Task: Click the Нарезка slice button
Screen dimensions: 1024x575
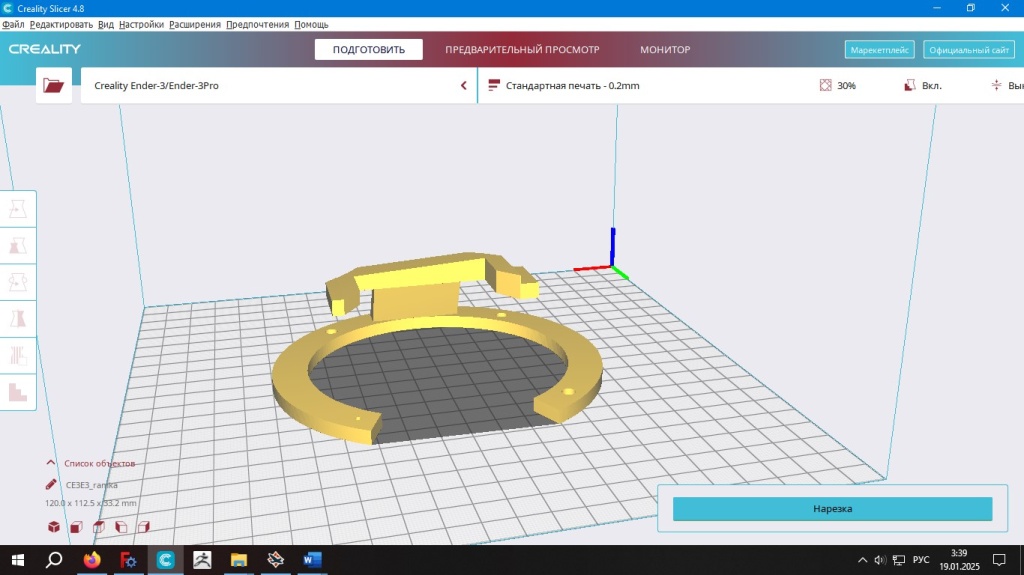Action: 832,508
